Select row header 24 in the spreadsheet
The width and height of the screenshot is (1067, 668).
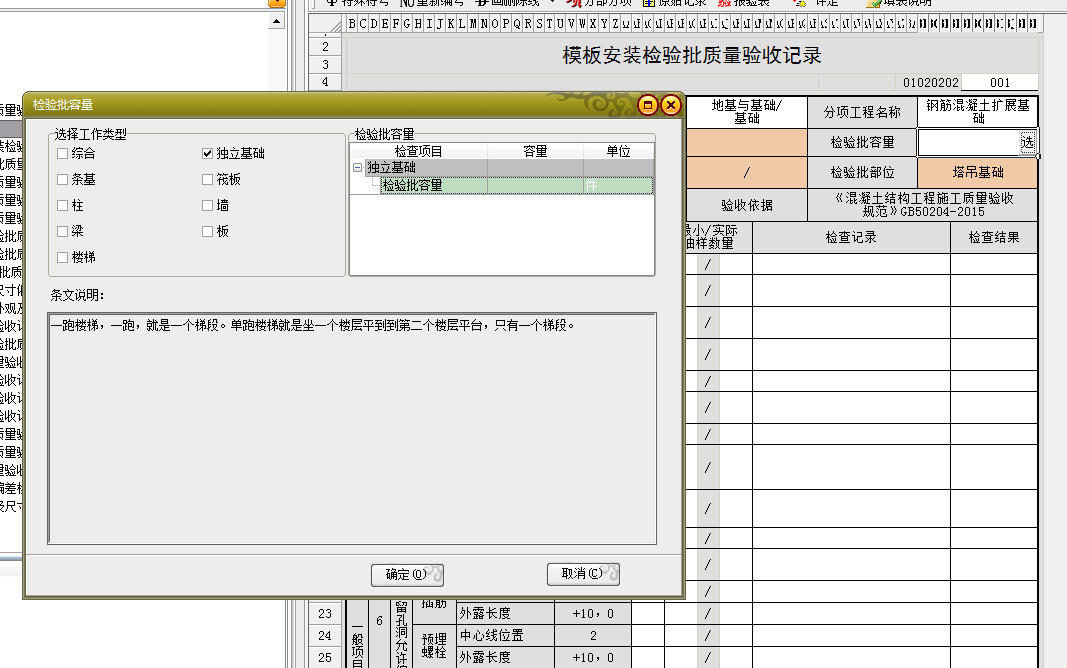[325, 636]
